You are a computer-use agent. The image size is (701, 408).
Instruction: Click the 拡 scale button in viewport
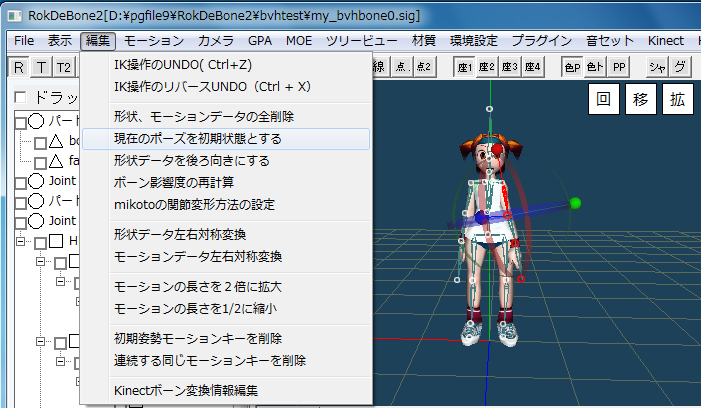pyautogui.click(x=676, y=100)
